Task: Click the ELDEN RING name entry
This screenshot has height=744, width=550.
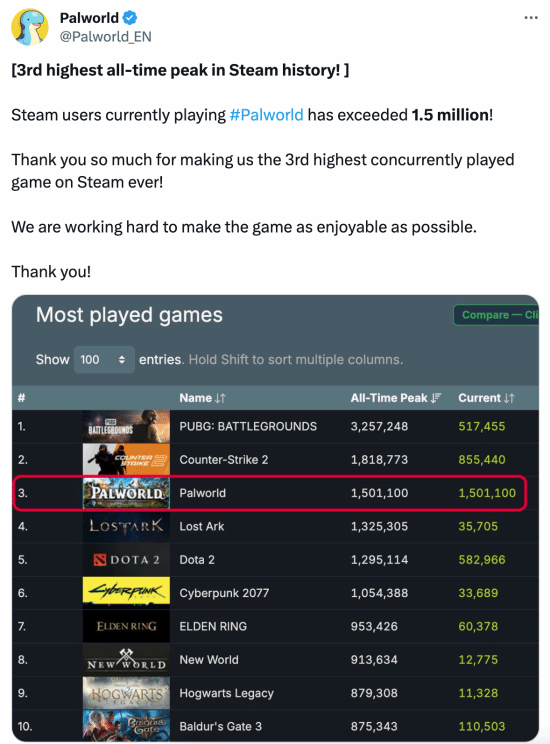Action: pos(213,626)
